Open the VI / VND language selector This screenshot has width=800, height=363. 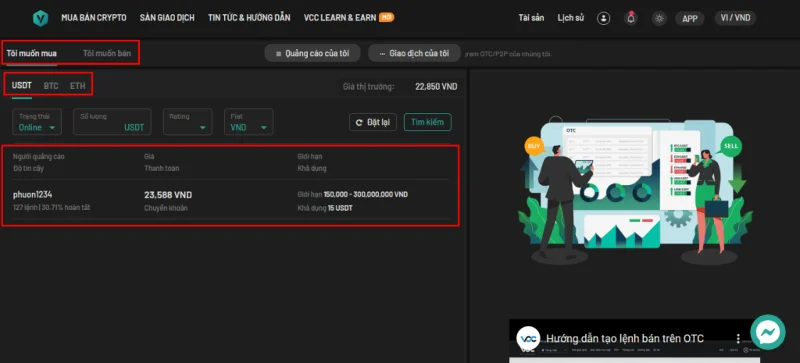[735, 18]
